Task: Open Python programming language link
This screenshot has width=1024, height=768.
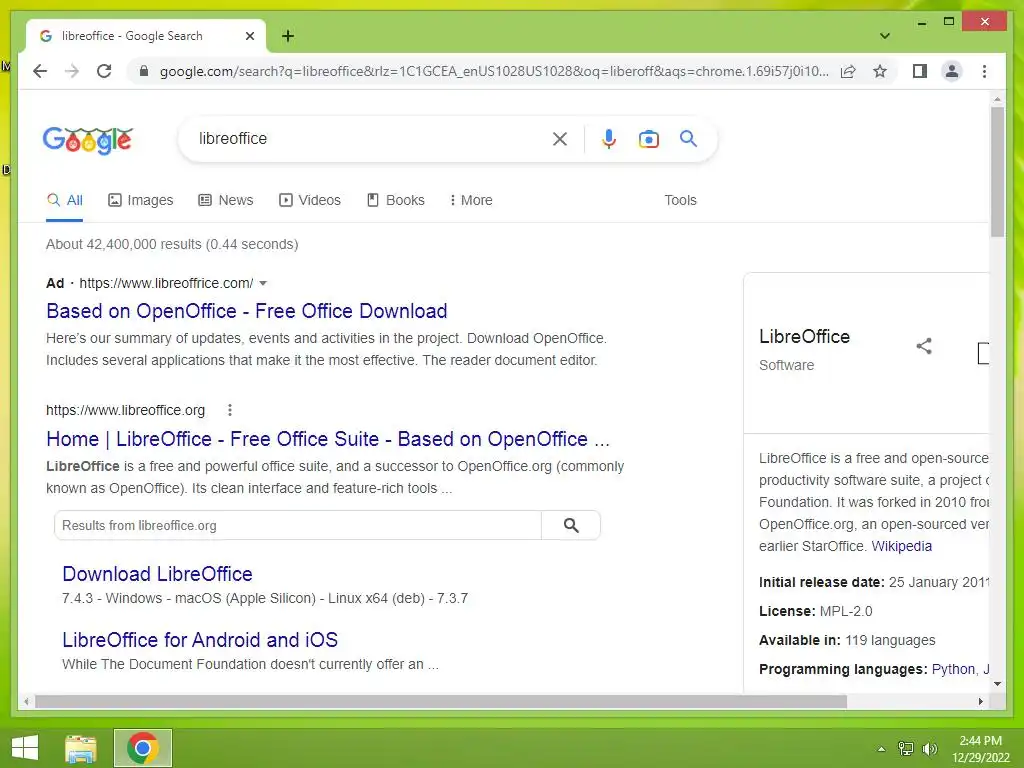Action: [x=953, y=669]
